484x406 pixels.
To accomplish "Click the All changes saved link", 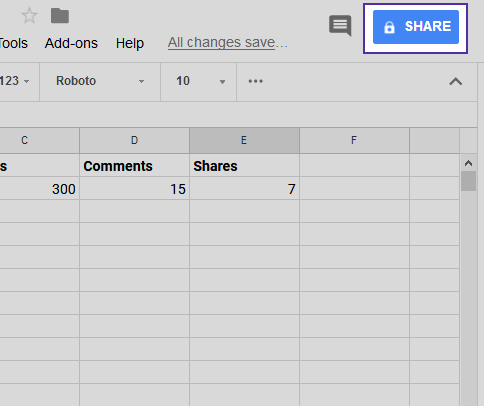I will (x=228, y=43).
